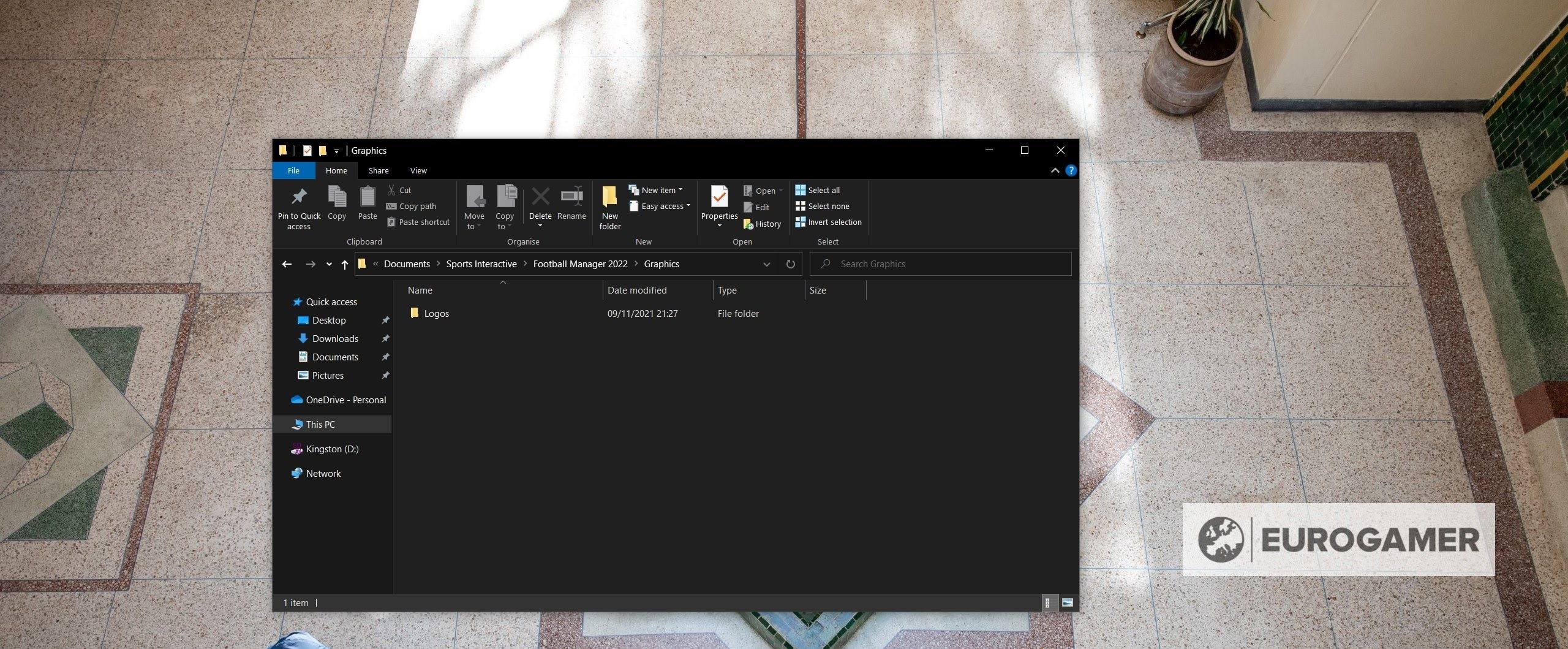Open the address bar history dropdown

(x=766, y=264)
